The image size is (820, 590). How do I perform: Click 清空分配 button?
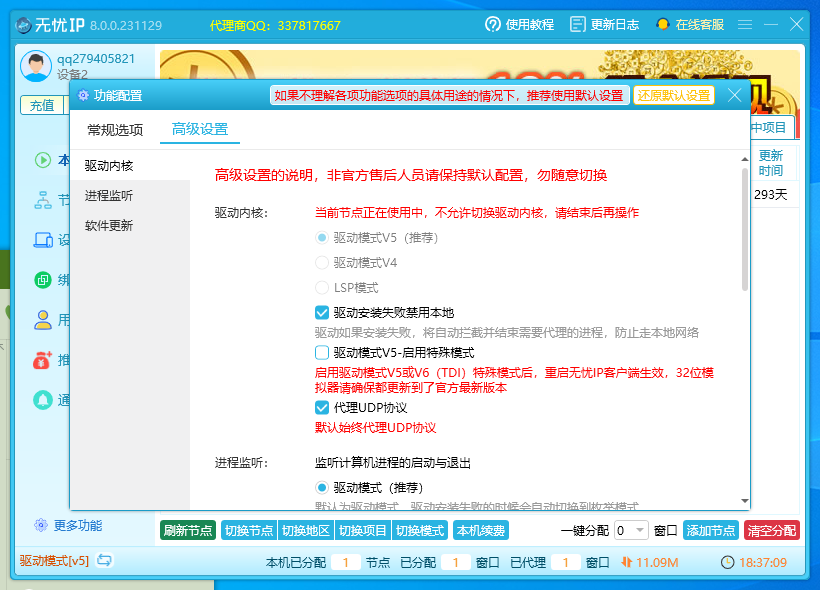[x=772, y=530]
